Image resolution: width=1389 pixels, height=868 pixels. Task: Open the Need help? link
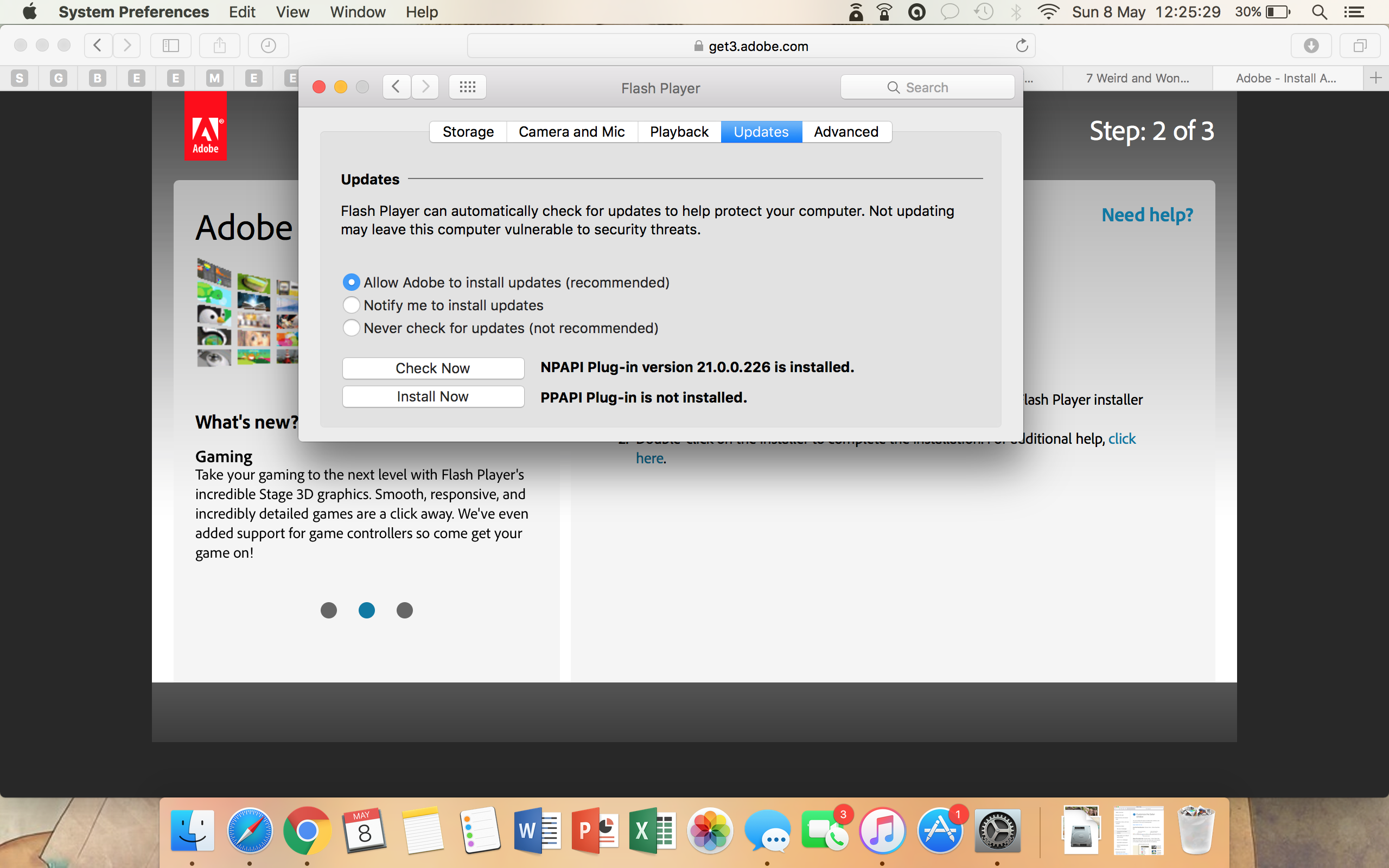coord(1147,215)
